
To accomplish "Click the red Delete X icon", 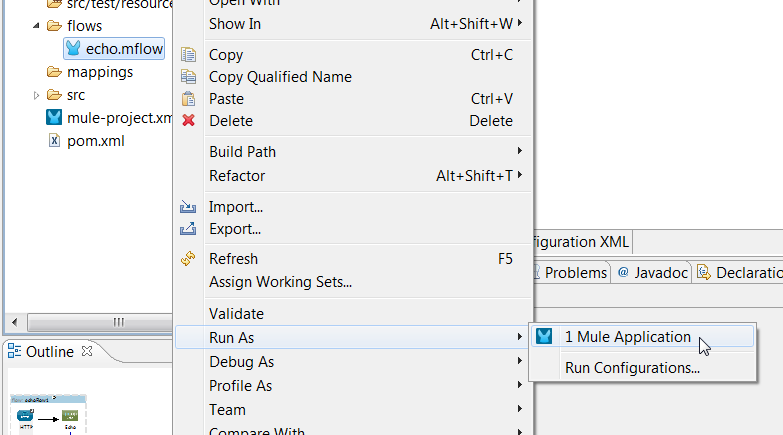I will coord(188,121).
